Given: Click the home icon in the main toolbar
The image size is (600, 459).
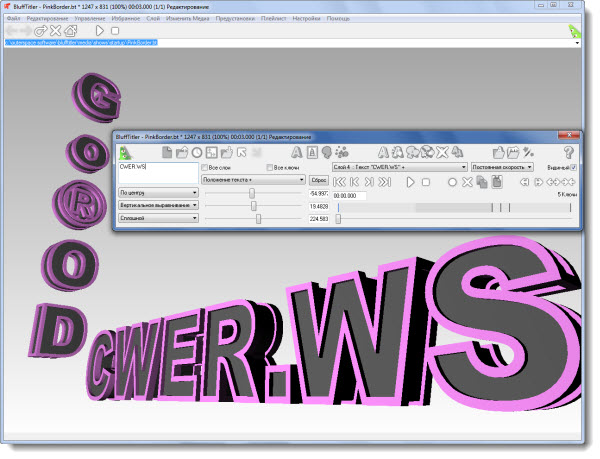Looking at the screenshot, I should point(72,31).
